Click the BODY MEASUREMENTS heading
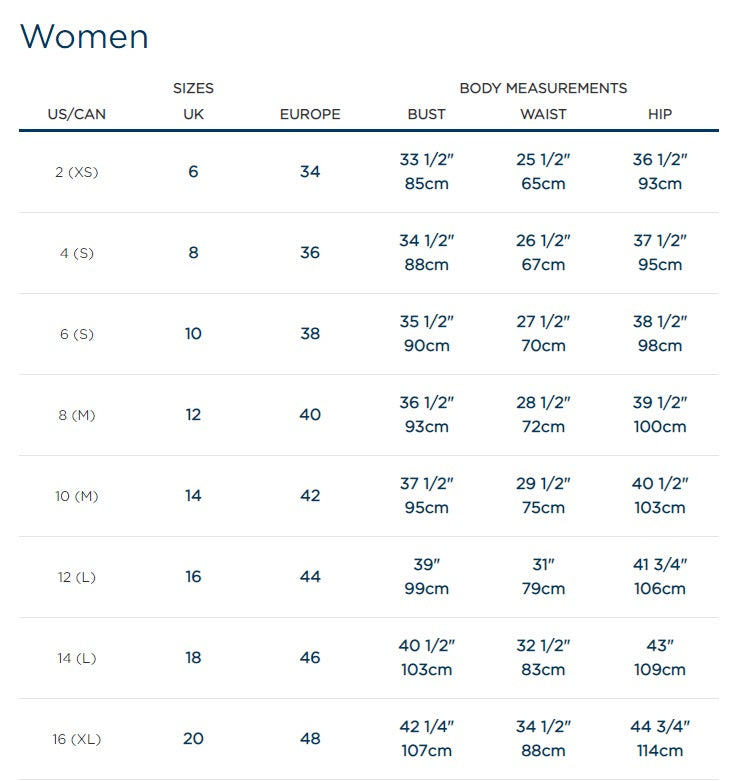The image size is (746, 781). pos(543,88)
